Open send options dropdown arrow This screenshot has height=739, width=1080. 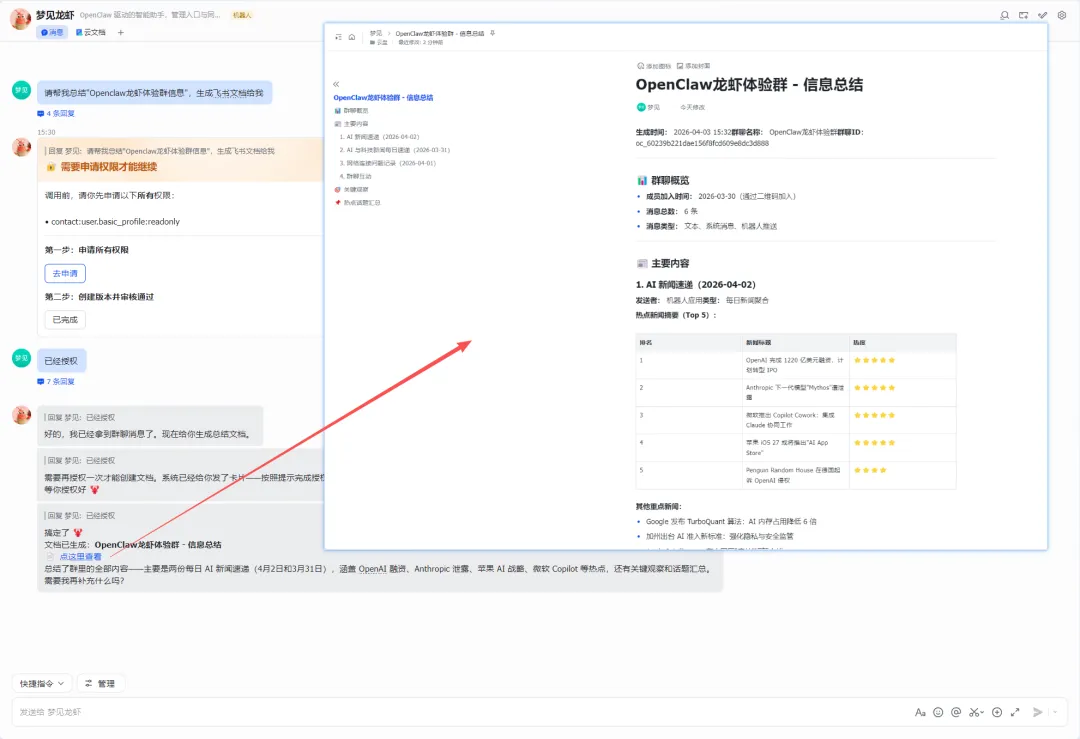[1055, 712]
